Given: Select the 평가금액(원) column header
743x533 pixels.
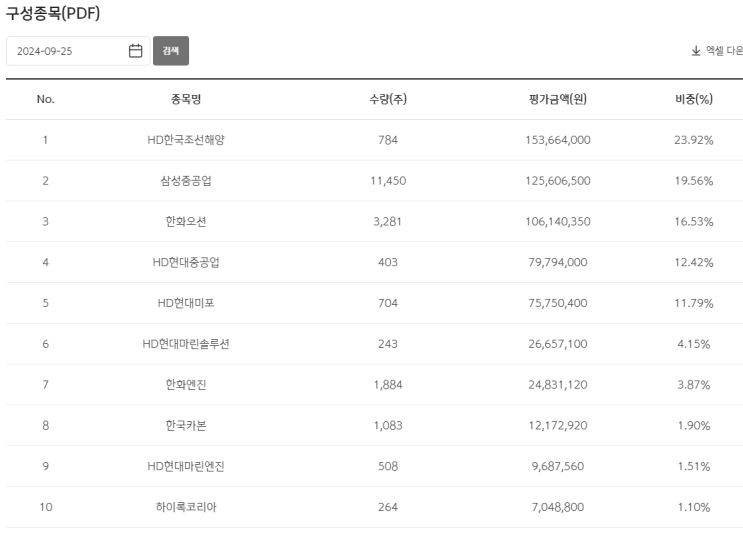Looking at the screenshot, I should [x=557, y=99].
